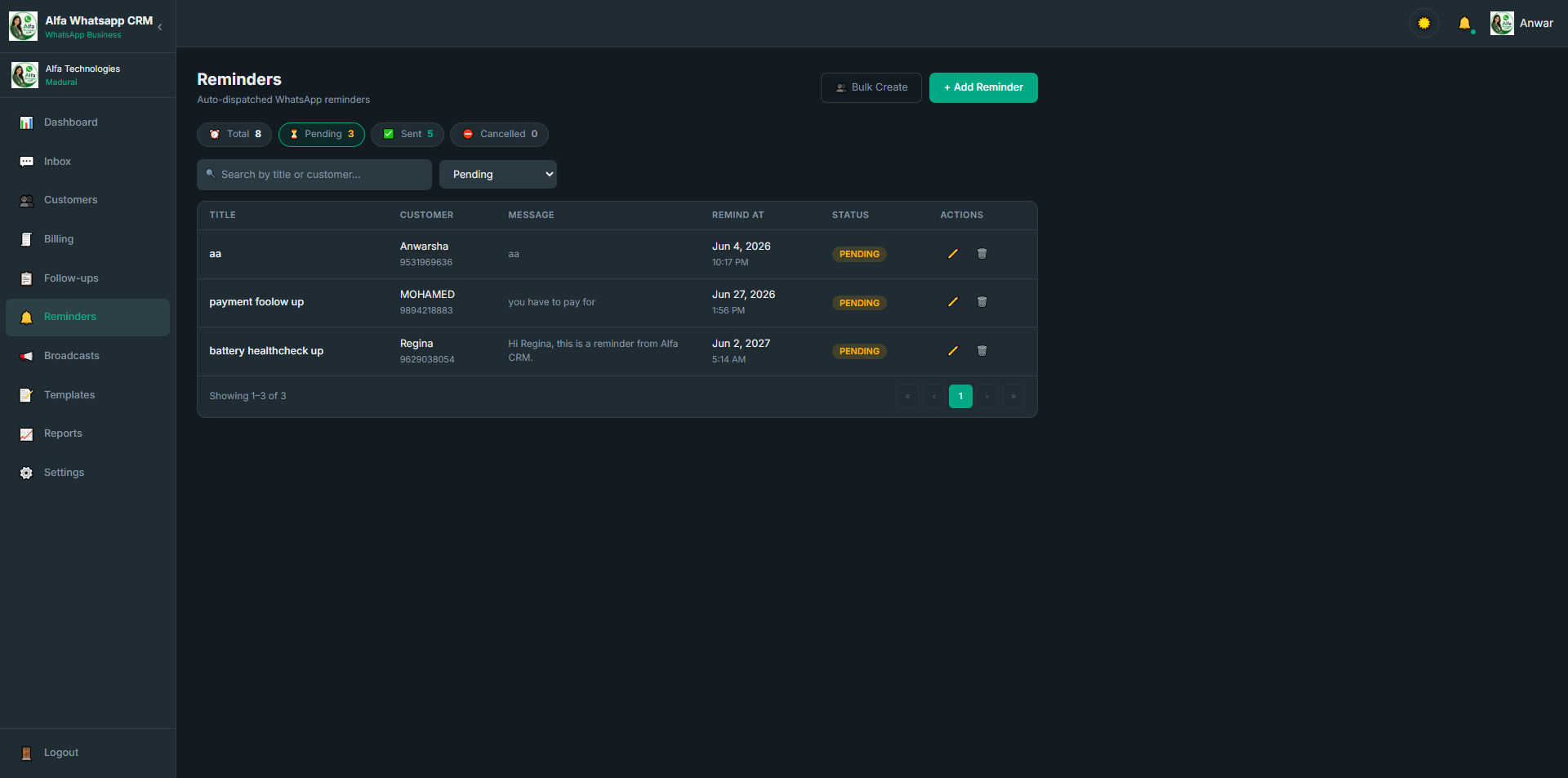Go to Inbox in sidebar

coord(88,162)
